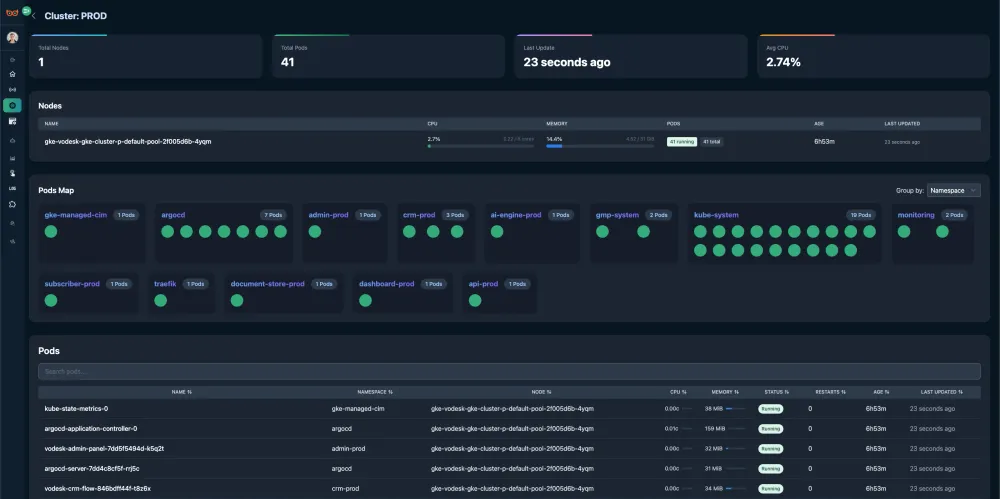The width and height of the screenshot is (1000, 499).
Task: Open the argocd namespace link in Pods Map
Action: [173, 215]
